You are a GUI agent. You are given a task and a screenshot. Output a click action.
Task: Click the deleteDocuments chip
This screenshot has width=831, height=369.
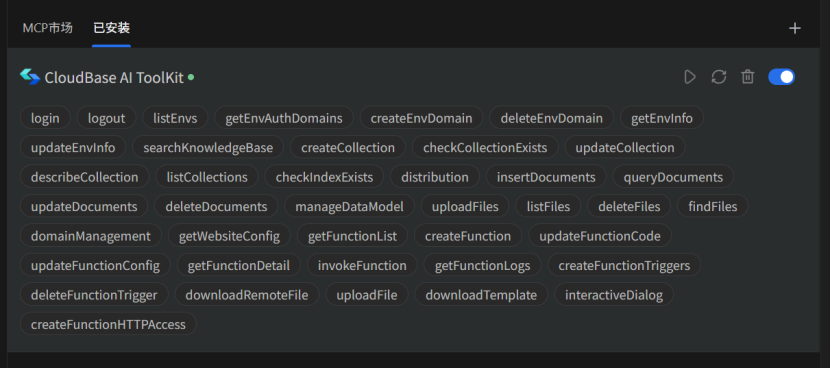pyautogui.click(x=216, y=206)
